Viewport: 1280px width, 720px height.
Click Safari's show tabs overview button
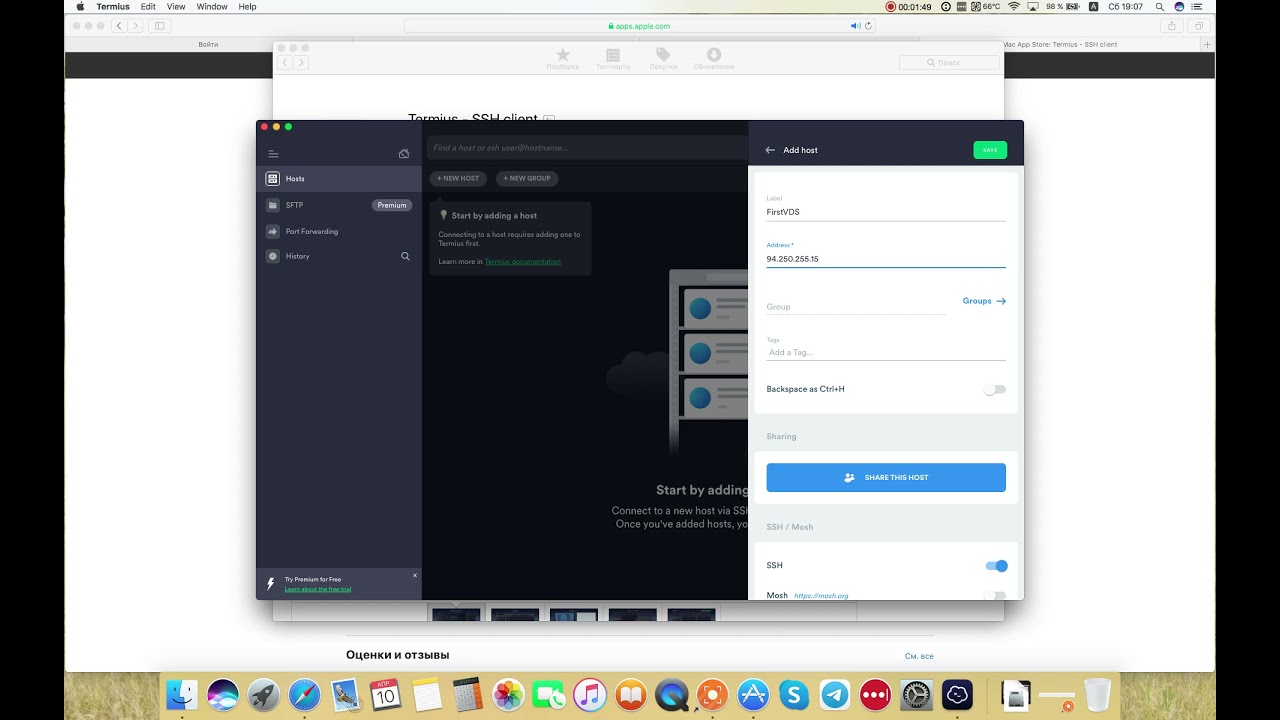(1198, 26)
